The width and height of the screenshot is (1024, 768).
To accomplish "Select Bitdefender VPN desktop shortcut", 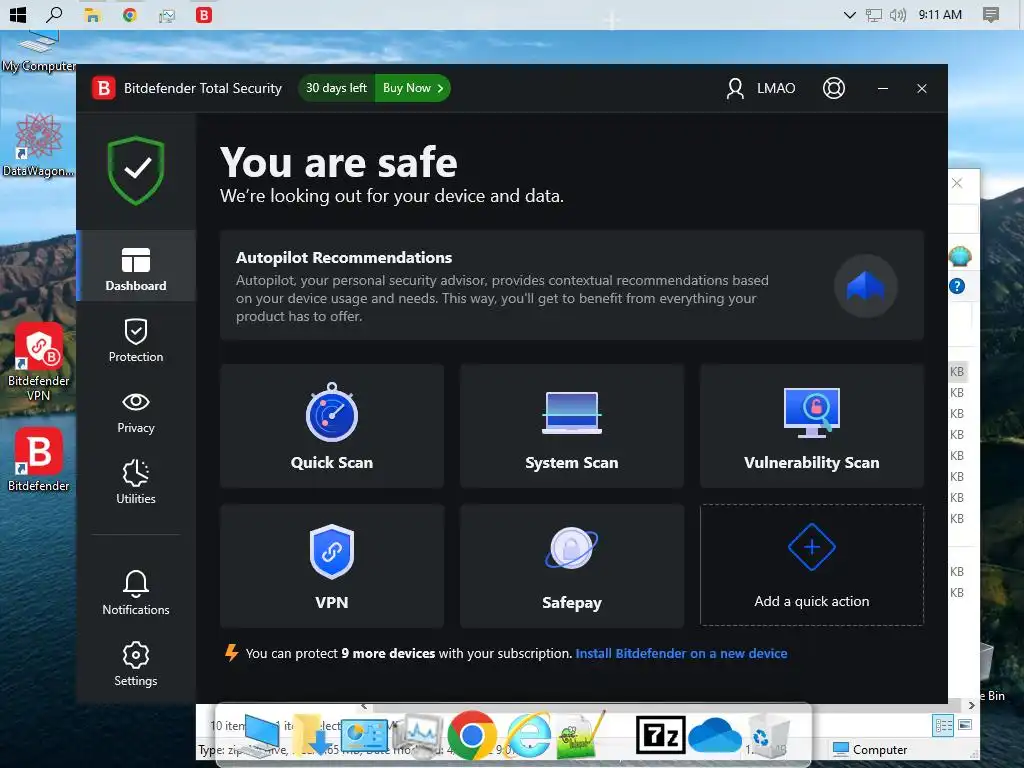I will coord(38,362).
